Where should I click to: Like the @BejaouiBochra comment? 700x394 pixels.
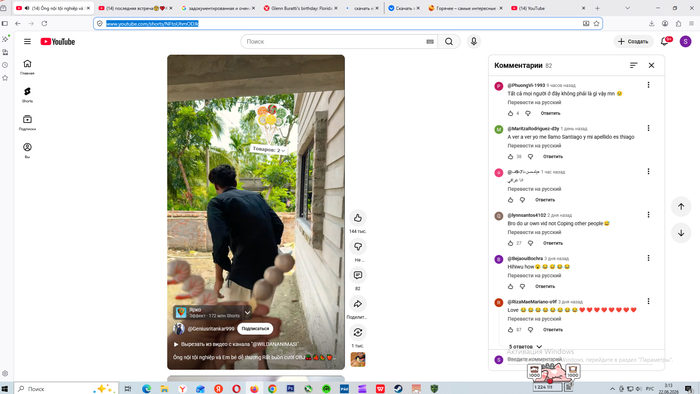[511, 286]
